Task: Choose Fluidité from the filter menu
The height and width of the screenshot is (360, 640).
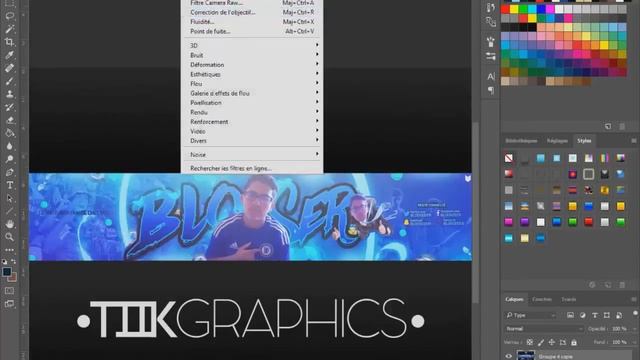Action: [x=252, y=22]
